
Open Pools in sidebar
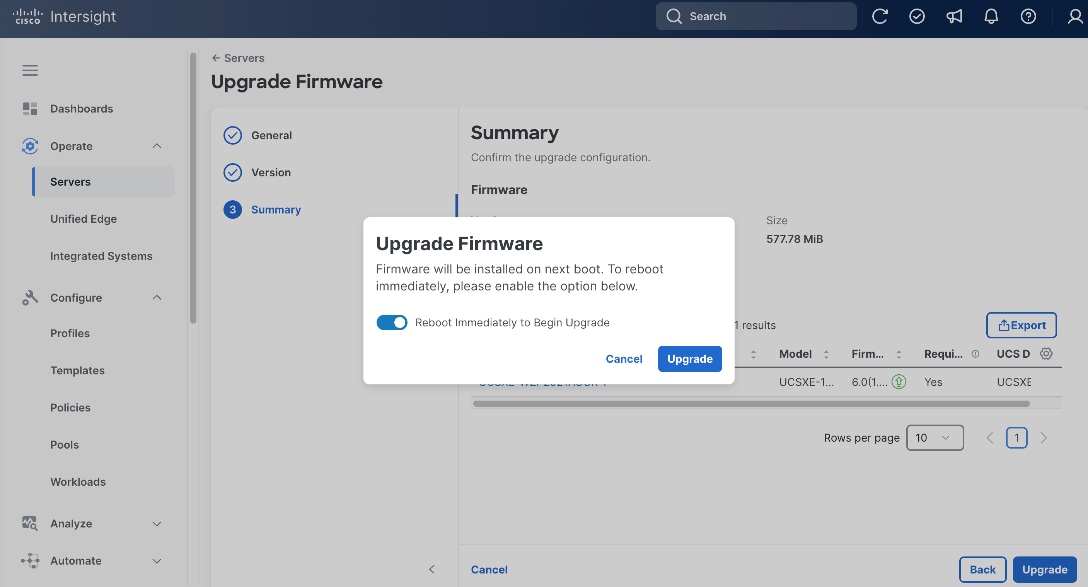tap(65, 445)
